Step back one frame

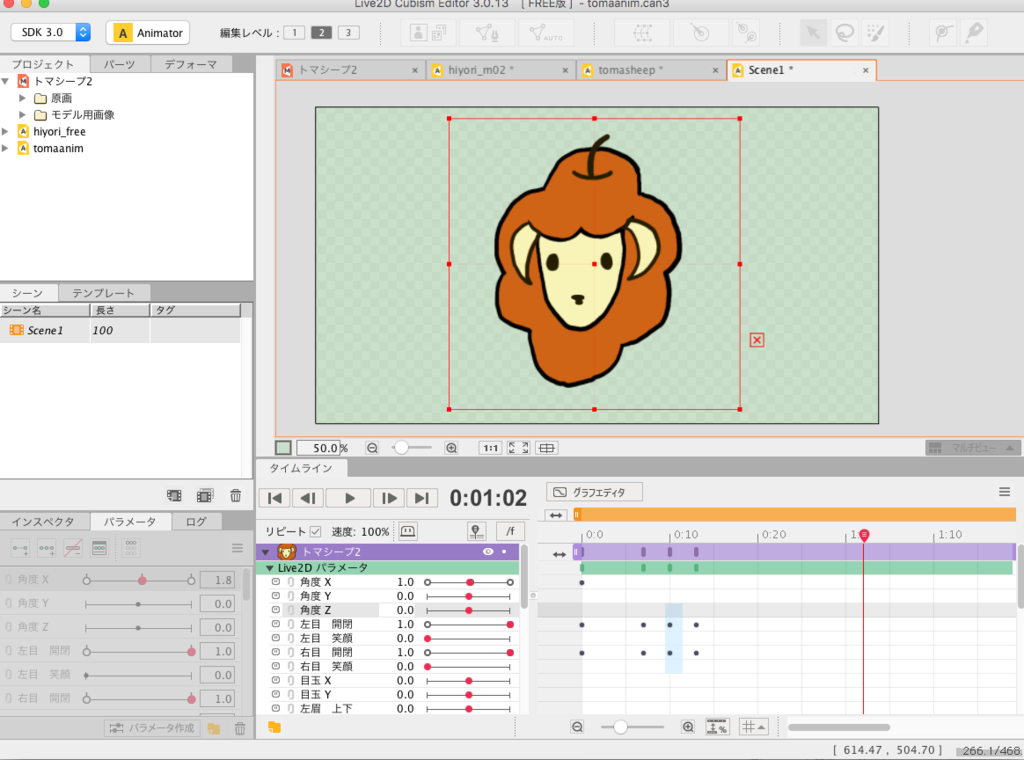(308, 498)
